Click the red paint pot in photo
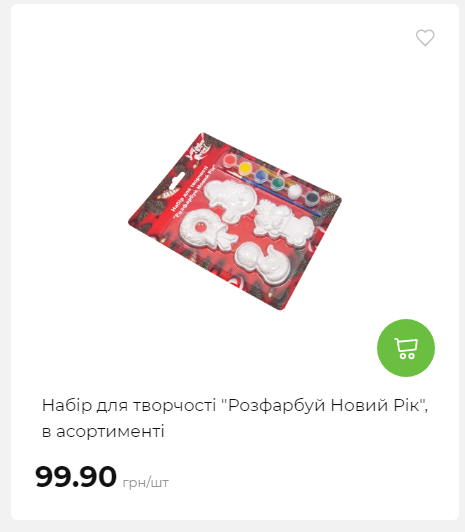This screenshot has width=465, height=532. pos(230,159)
